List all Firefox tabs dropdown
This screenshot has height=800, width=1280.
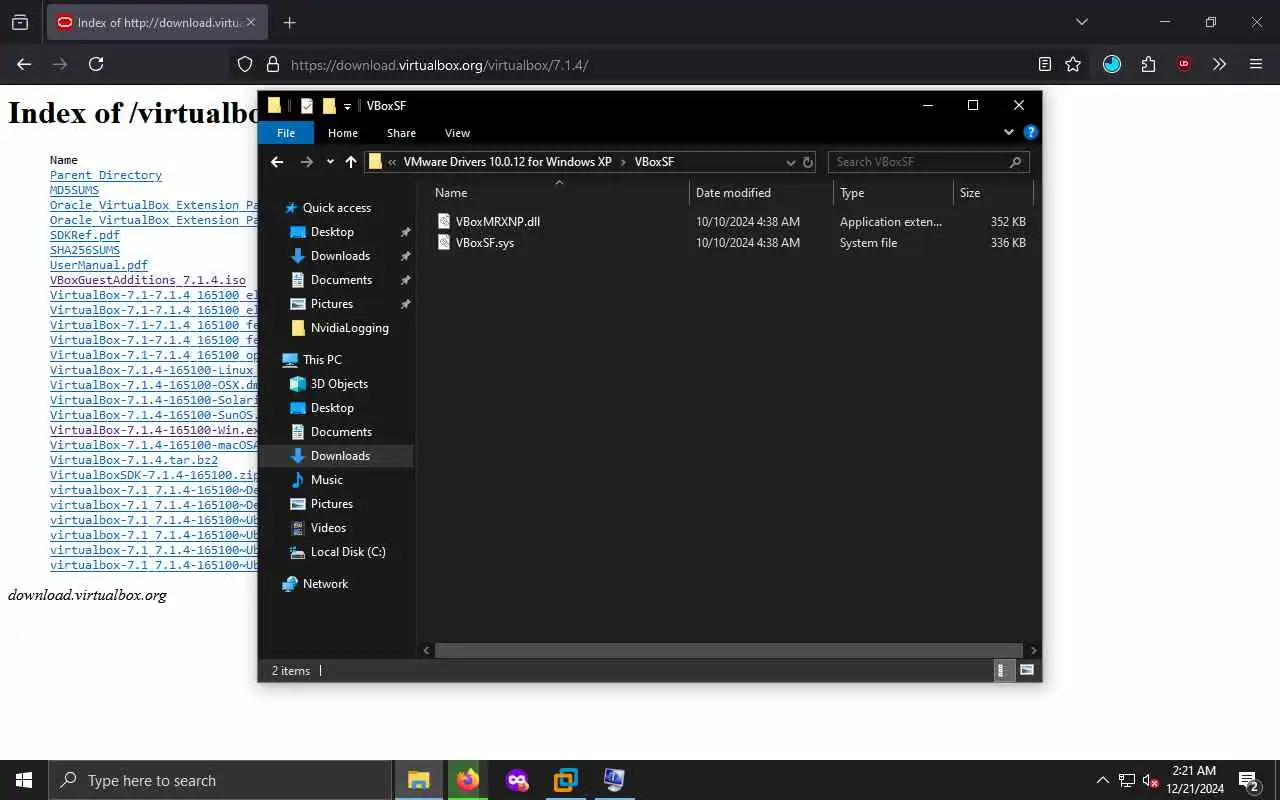click(x=1081, y=22)
